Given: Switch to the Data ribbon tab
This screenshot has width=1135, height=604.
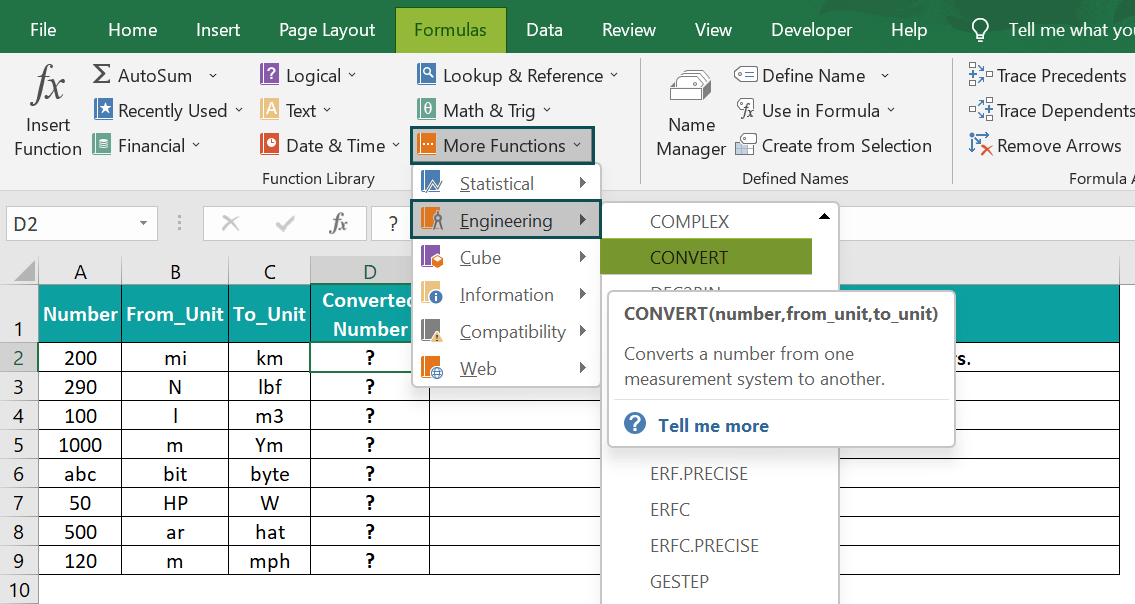Looking at the screenshot, I should click(x=544, y=29).
